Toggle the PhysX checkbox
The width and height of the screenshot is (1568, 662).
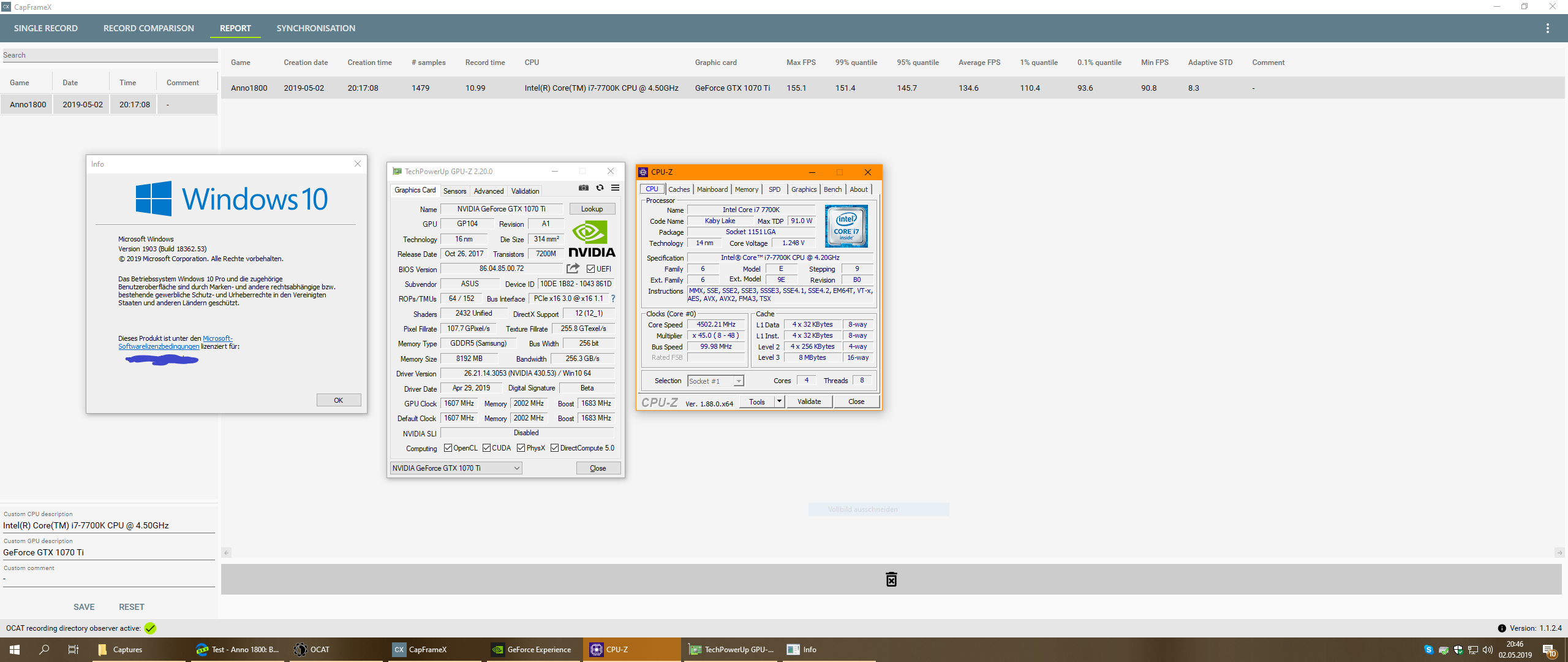pyautogui.click(x=521, y=448)
